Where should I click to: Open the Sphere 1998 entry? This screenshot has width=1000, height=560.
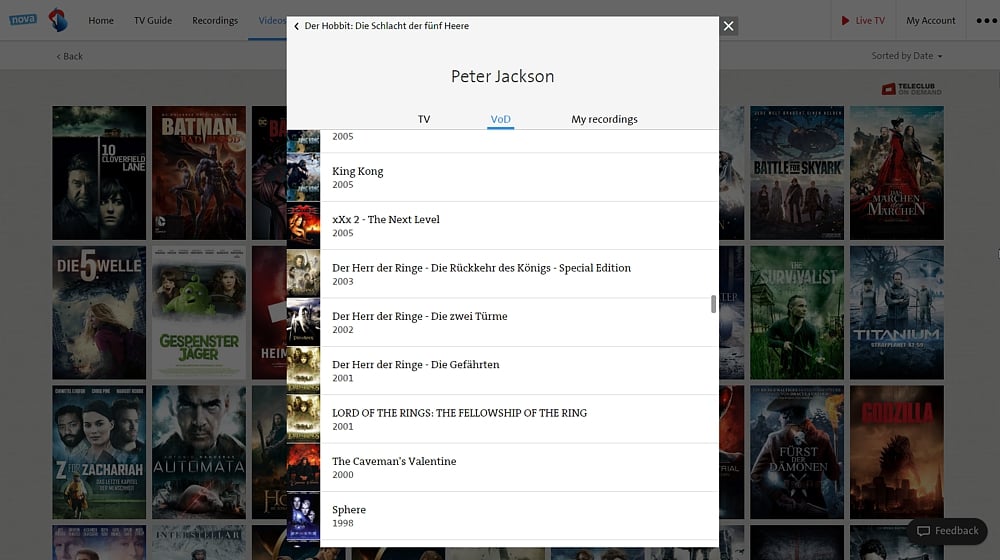pos(503,516)
